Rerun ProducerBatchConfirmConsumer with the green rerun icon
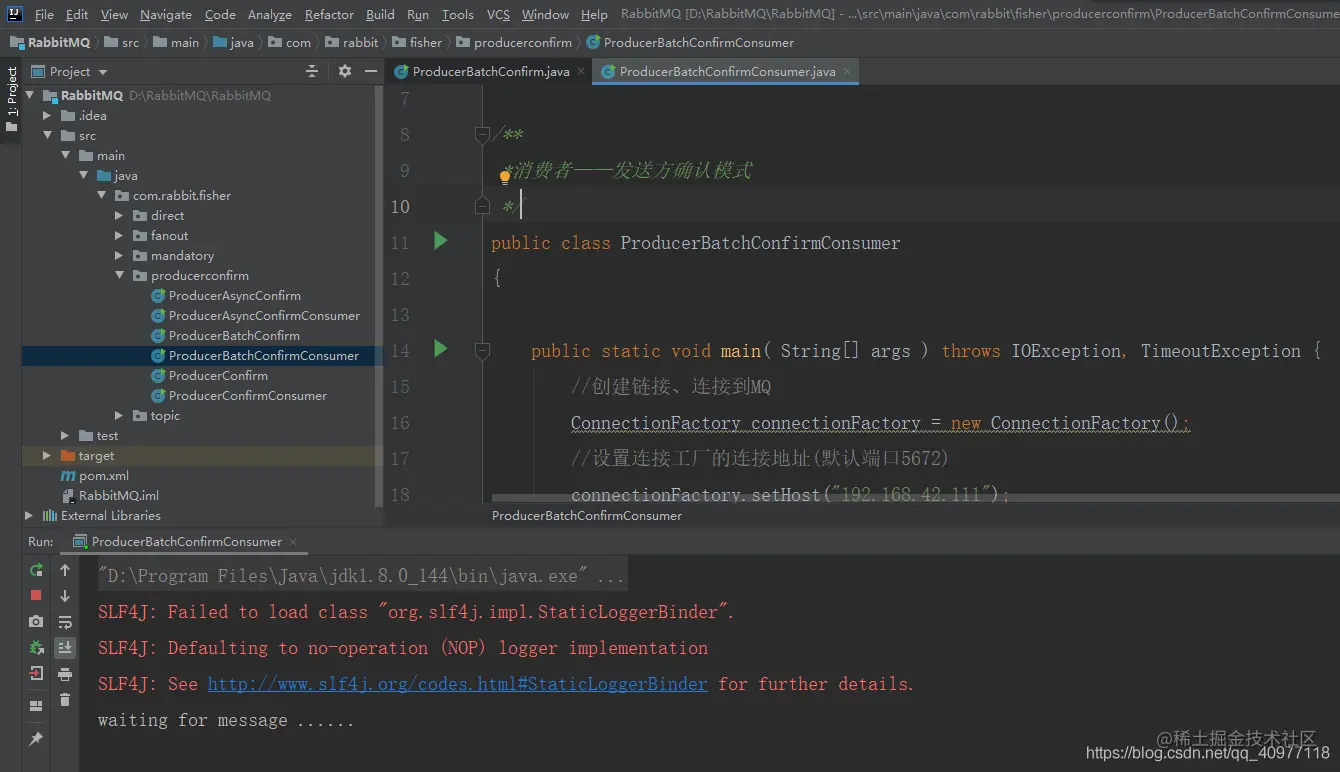 36,570
